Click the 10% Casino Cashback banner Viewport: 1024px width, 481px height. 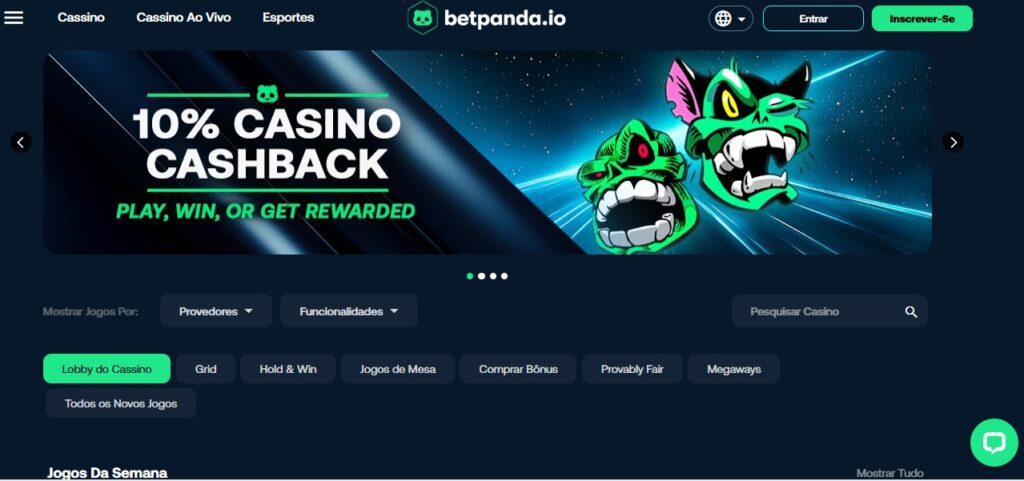(487, 152)
